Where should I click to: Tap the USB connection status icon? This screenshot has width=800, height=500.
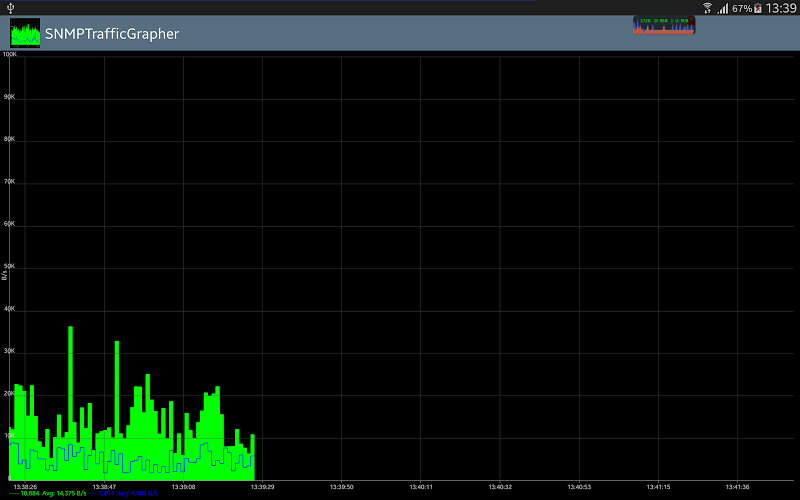point(10,7)
